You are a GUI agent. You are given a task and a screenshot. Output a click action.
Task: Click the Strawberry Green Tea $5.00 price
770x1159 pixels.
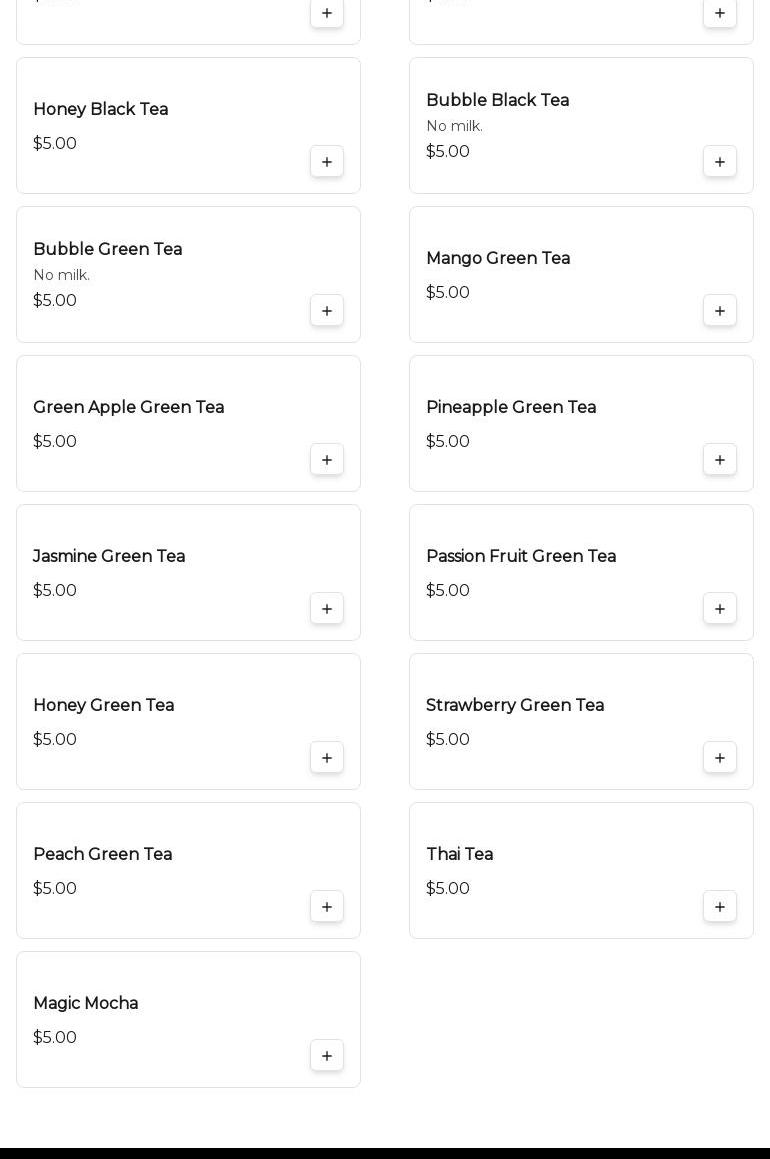click(x=448, y=740)
